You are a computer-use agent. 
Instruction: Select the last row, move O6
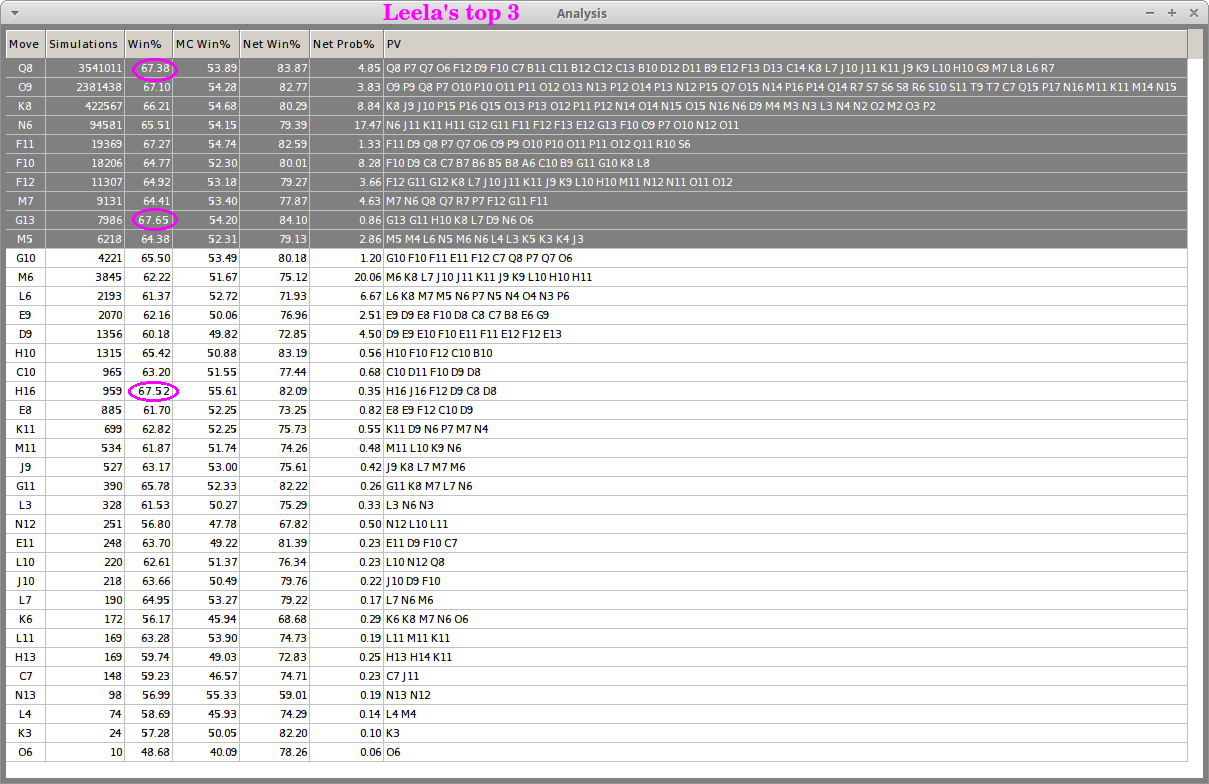[x=25, y=752]
